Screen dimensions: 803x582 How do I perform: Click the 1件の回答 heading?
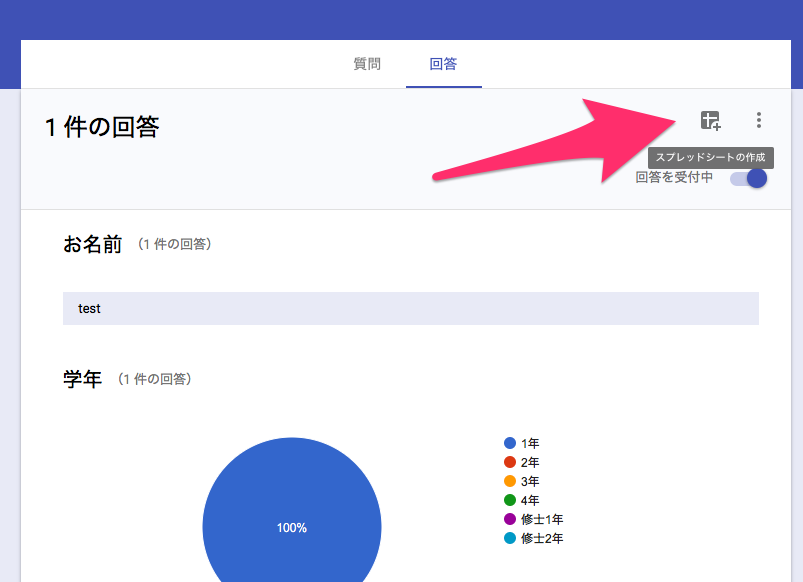(100, 127)
